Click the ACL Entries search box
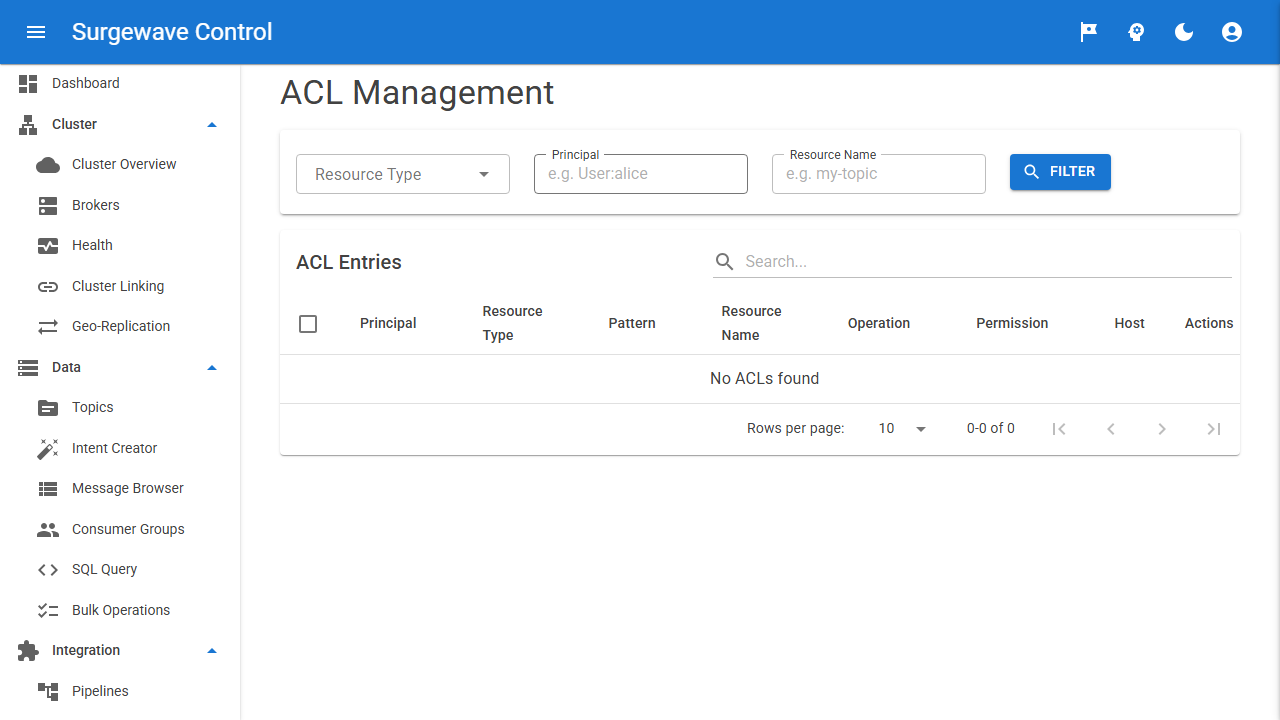This screenshot has width=1280, height=720. click(972, 261)
